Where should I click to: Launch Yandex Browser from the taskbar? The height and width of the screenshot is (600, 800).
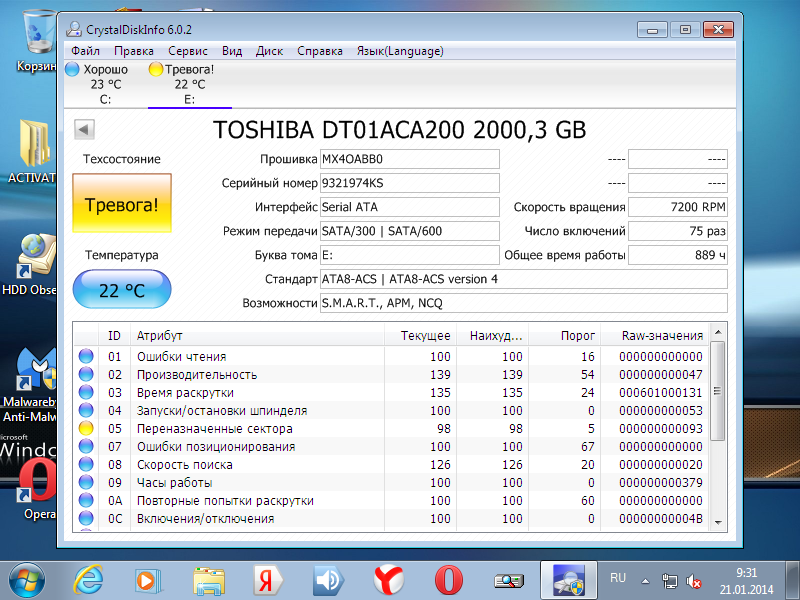(x=389, y=581)
